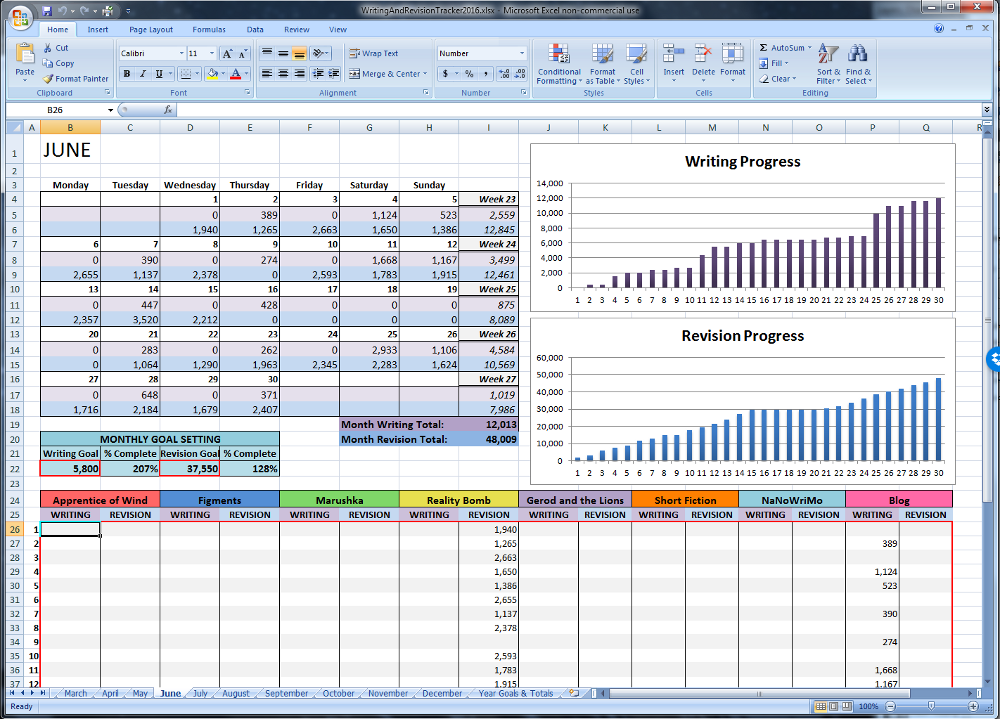Open the Year Goals & Totals sheet

pos(515,693)
